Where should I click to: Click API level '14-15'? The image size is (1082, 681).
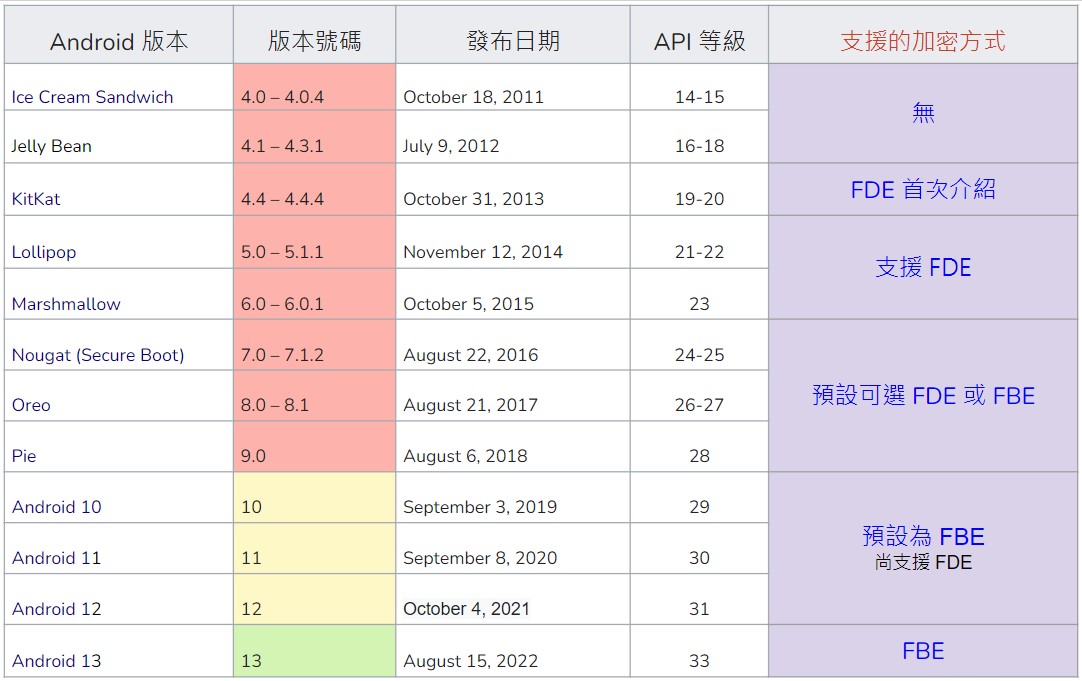[700, 97]
